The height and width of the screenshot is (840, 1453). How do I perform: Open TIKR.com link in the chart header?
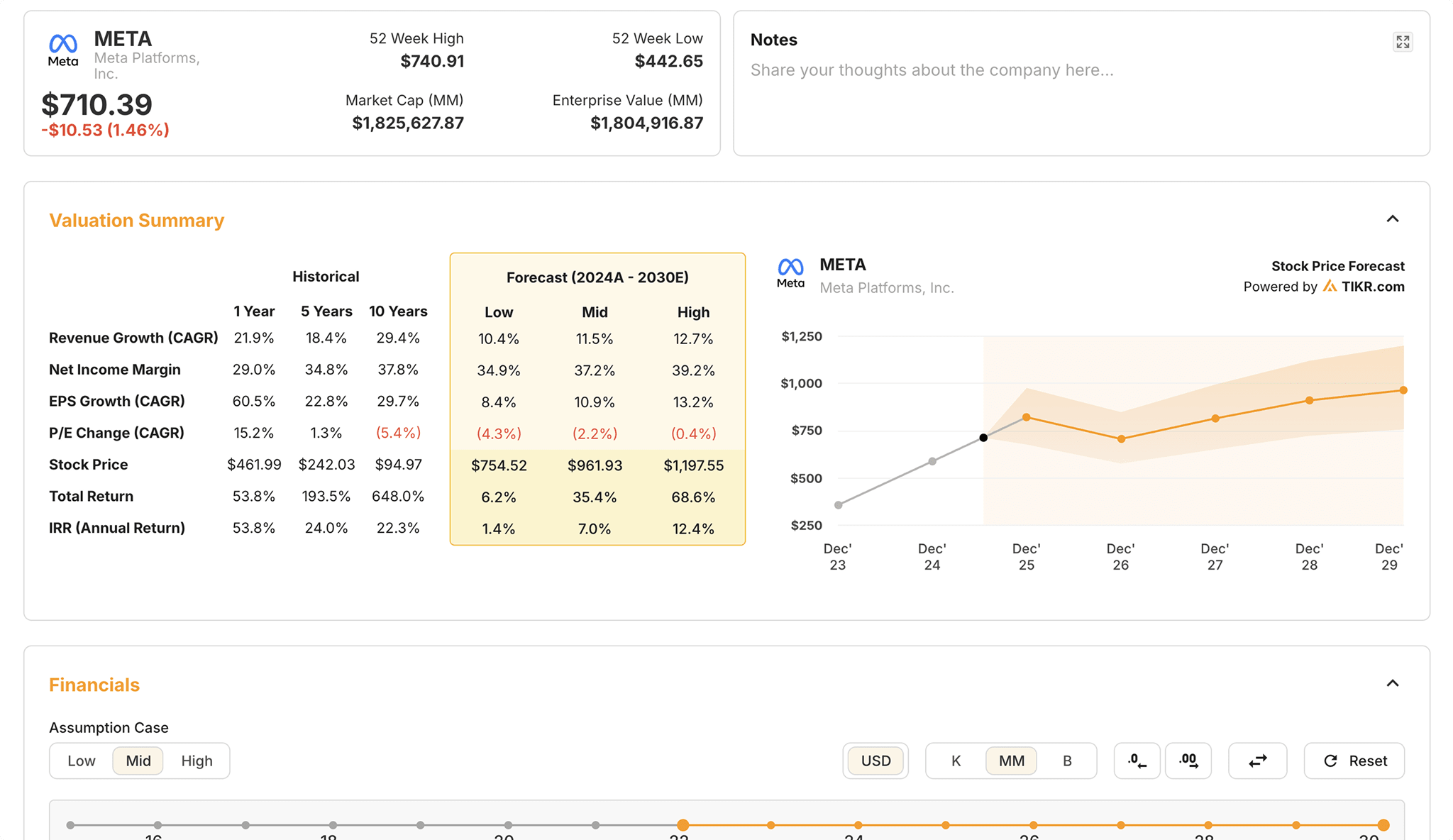tap(1373, 287)
